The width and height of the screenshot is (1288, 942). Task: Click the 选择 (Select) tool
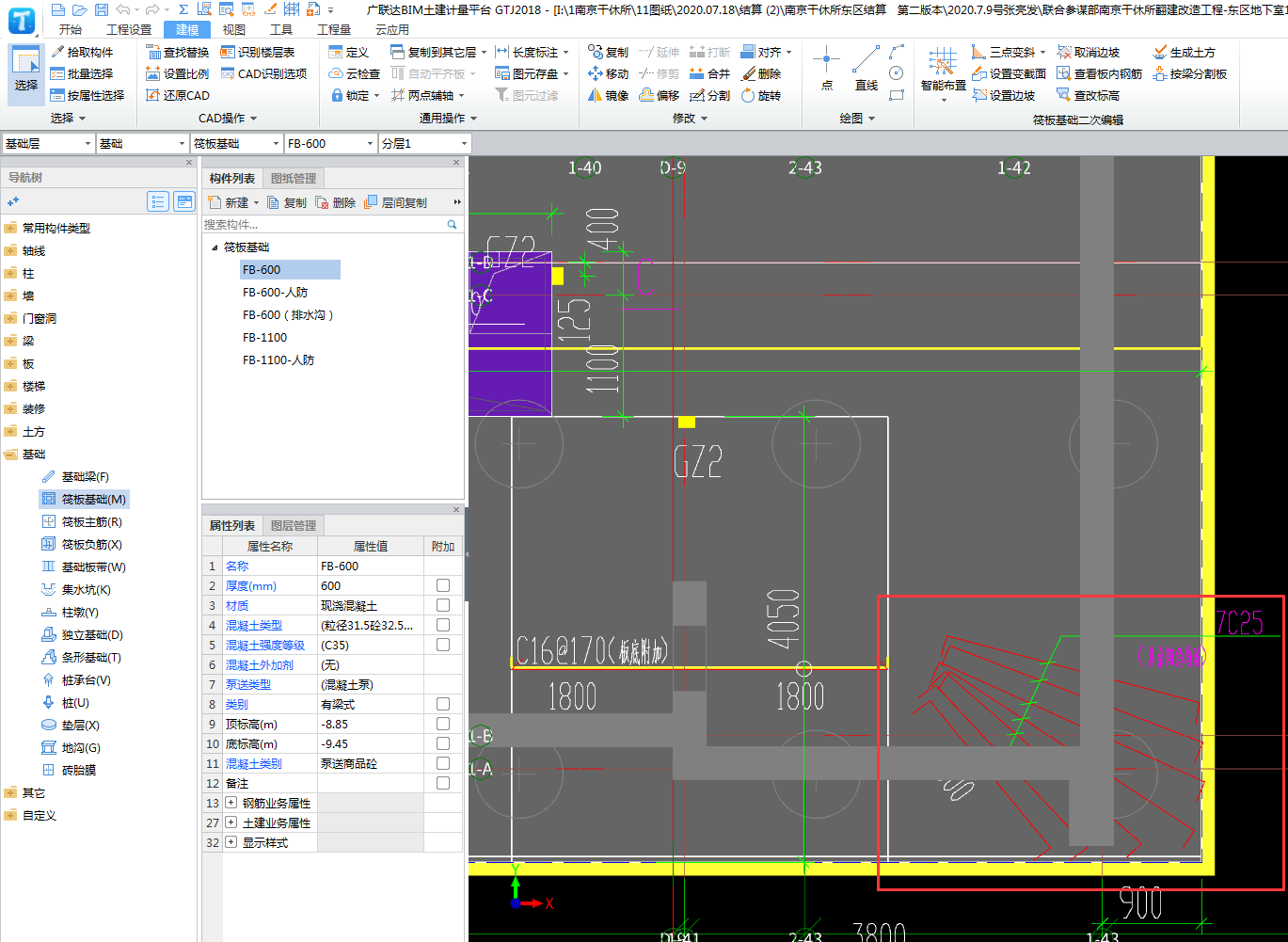26,73
